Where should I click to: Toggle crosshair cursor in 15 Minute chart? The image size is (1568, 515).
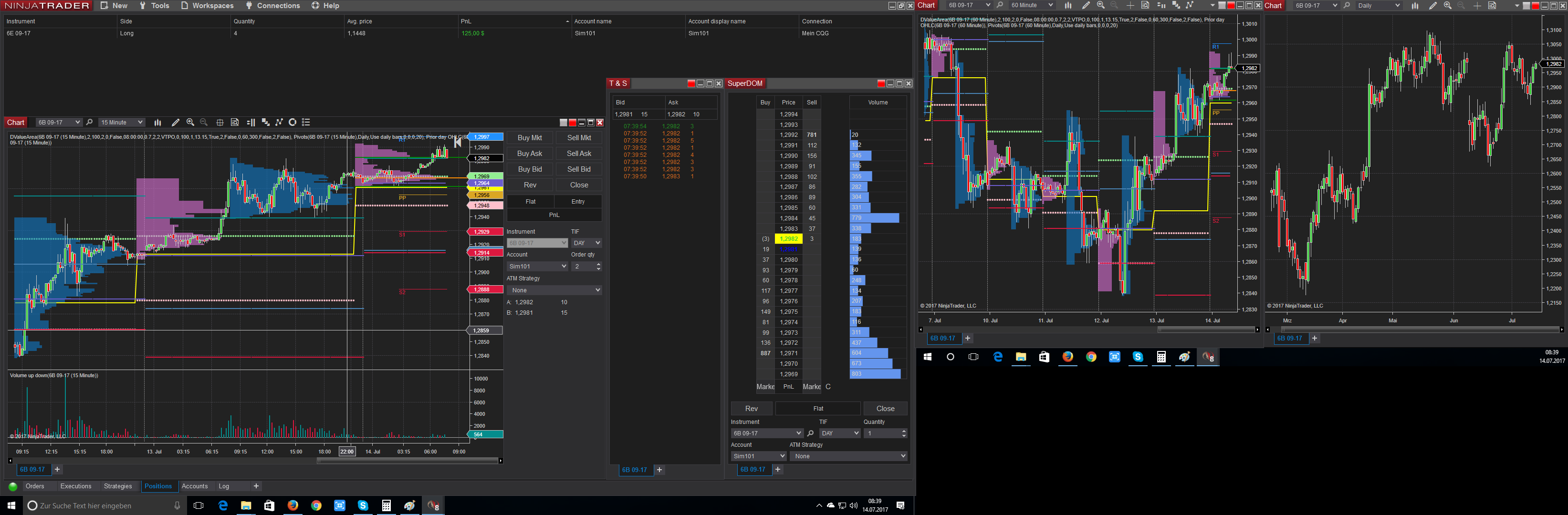coord(220,122)
